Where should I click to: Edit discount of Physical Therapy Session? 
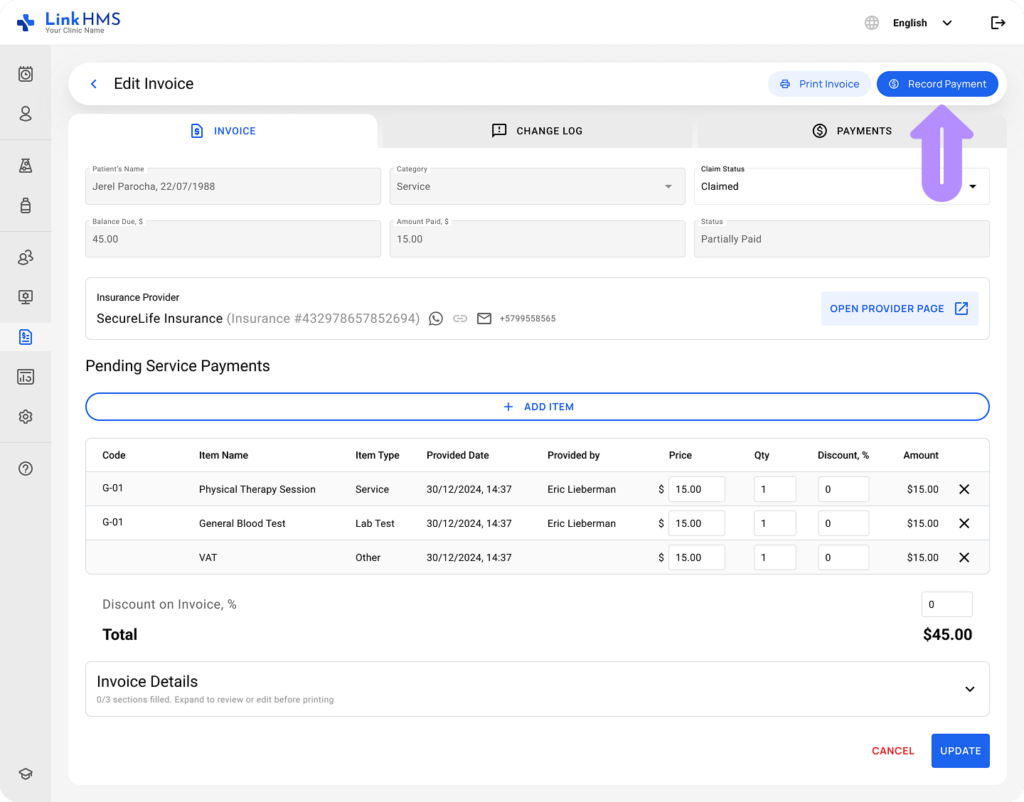[x=843, y=489]
